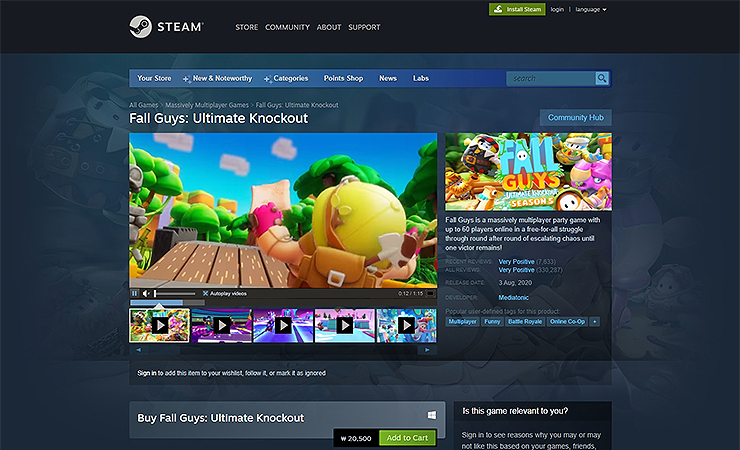Viewport: 740px width, 450px height.
Task: Expand the language dropdown
Action: (x=590, y=9)
